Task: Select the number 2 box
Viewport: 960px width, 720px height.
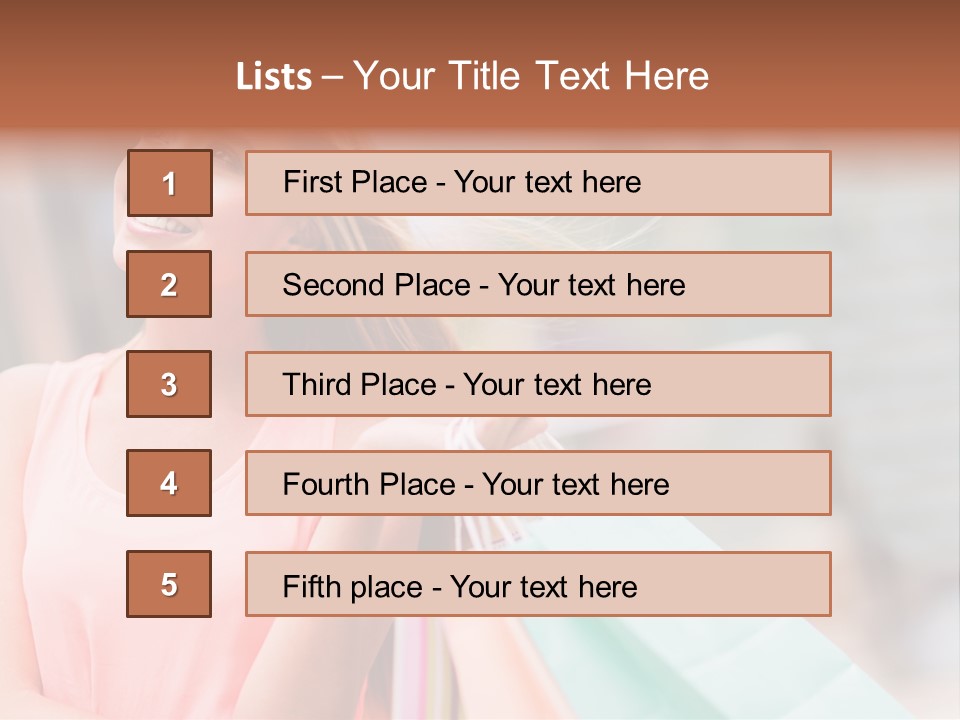Action: pyautogui.click(x=169, y=284)
